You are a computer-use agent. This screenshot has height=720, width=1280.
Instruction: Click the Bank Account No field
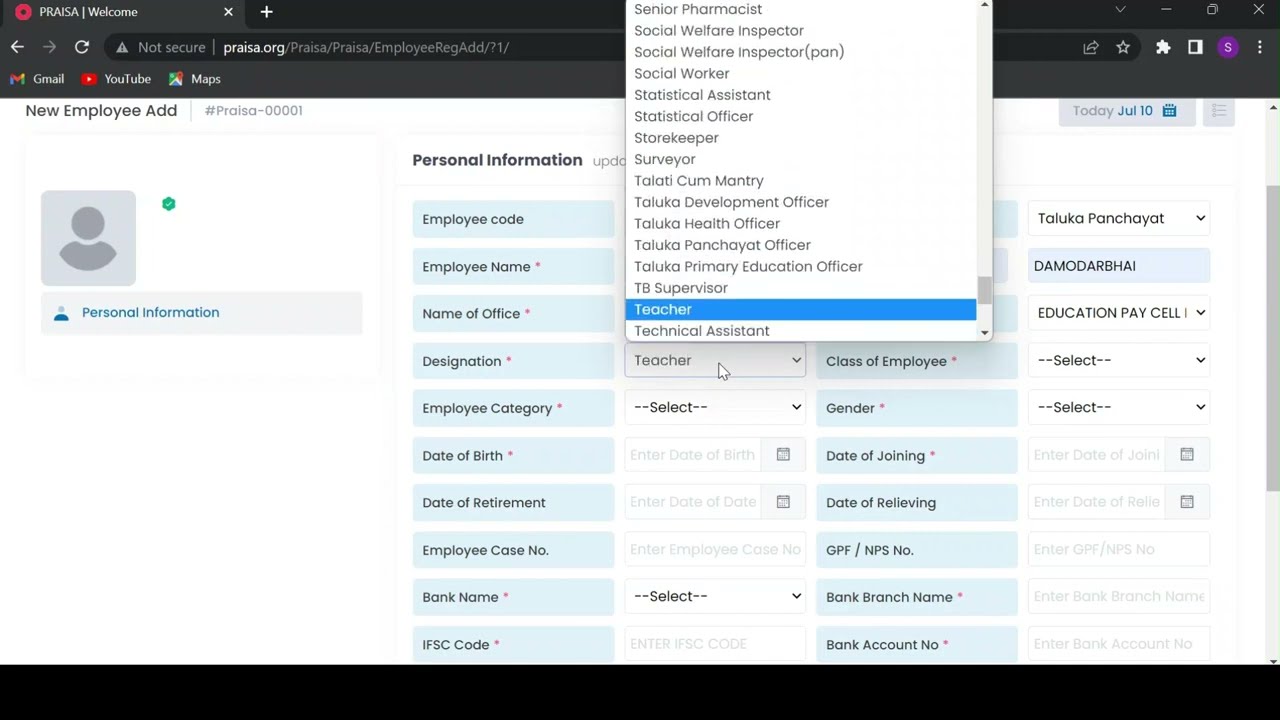click(1119, 644)
